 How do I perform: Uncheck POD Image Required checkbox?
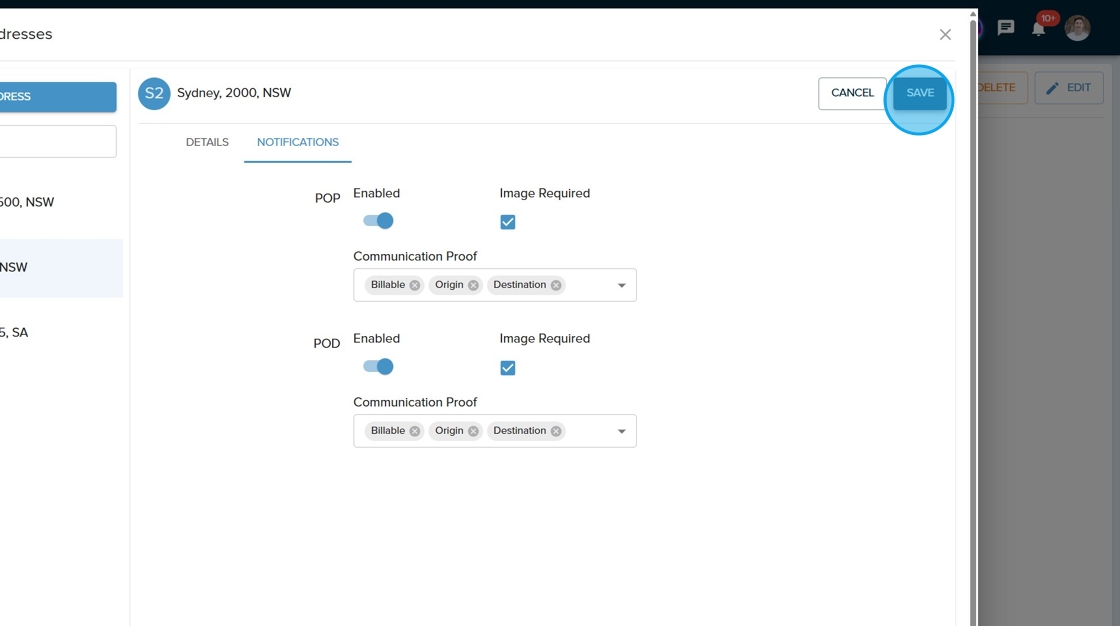coord(508,368)
